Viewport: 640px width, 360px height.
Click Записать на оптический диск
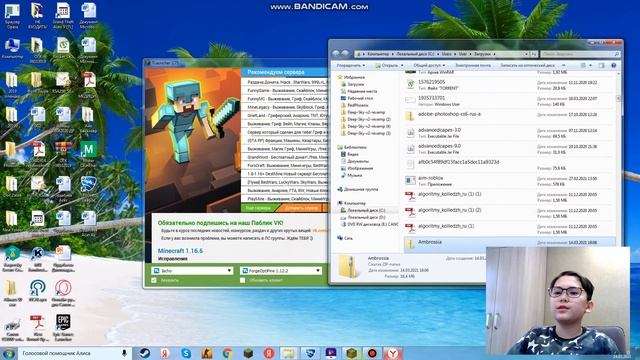click(527, 65)
